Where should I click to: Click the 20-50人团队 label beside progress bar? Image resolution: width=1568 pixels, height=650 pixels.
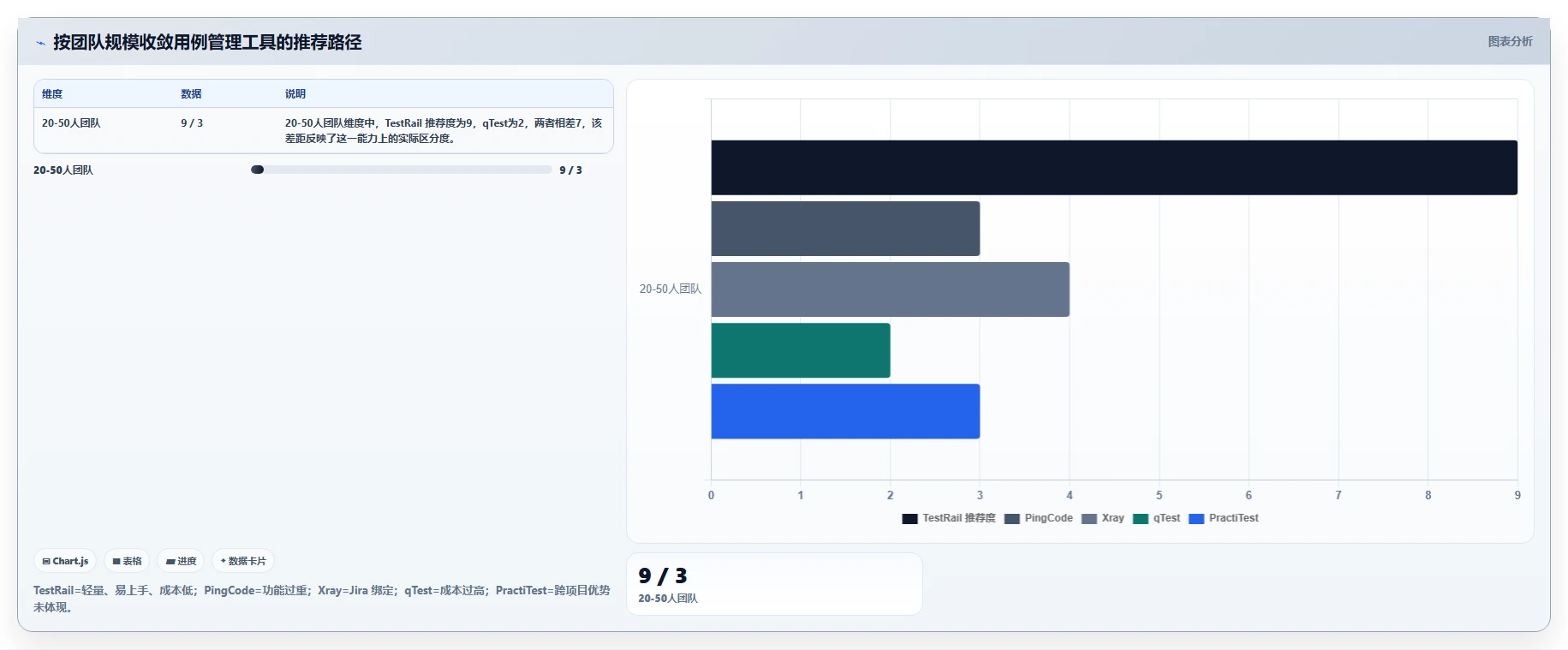(x=63, y=170)
